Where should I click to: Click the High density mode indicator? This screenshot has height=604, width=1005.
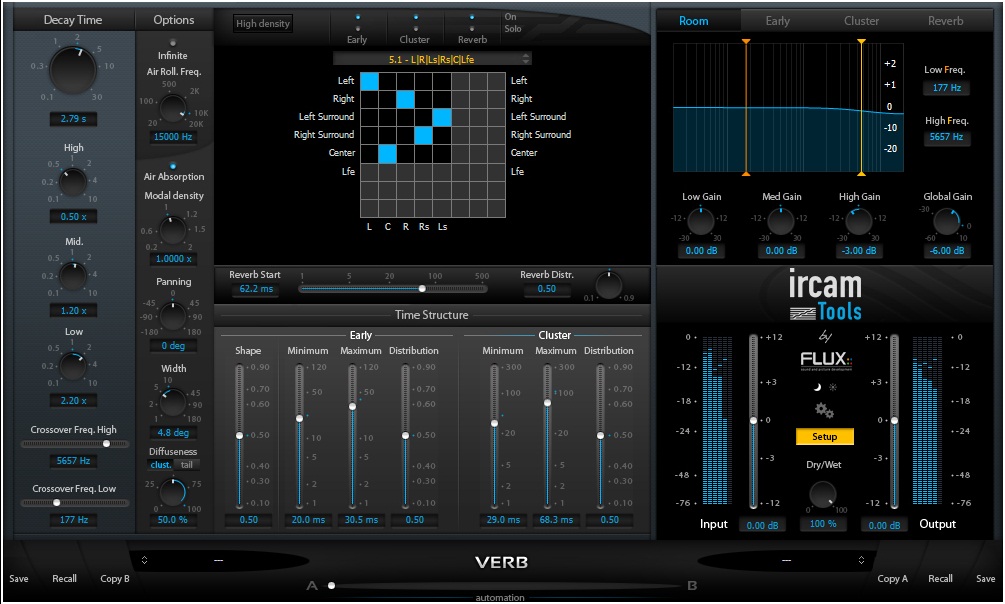pyautogui.click(x=262, y=22)
